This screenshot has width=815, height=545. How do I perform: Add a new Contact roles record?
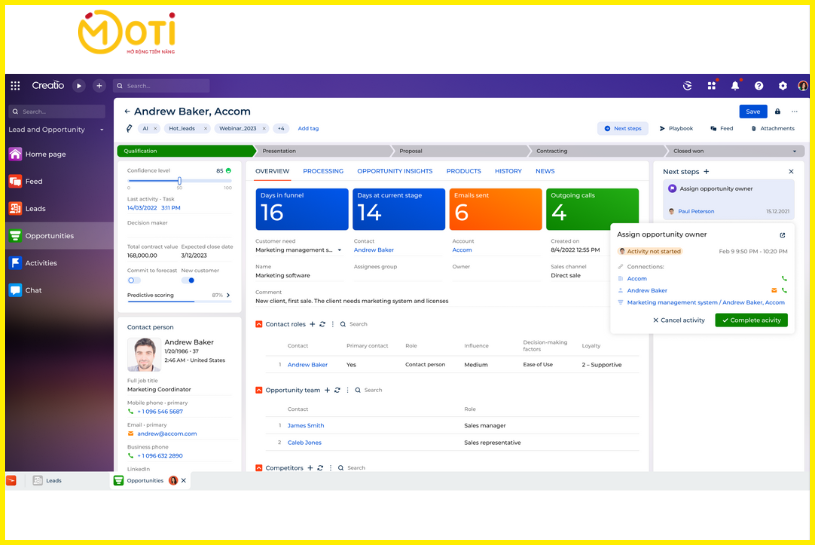[311, 324]
